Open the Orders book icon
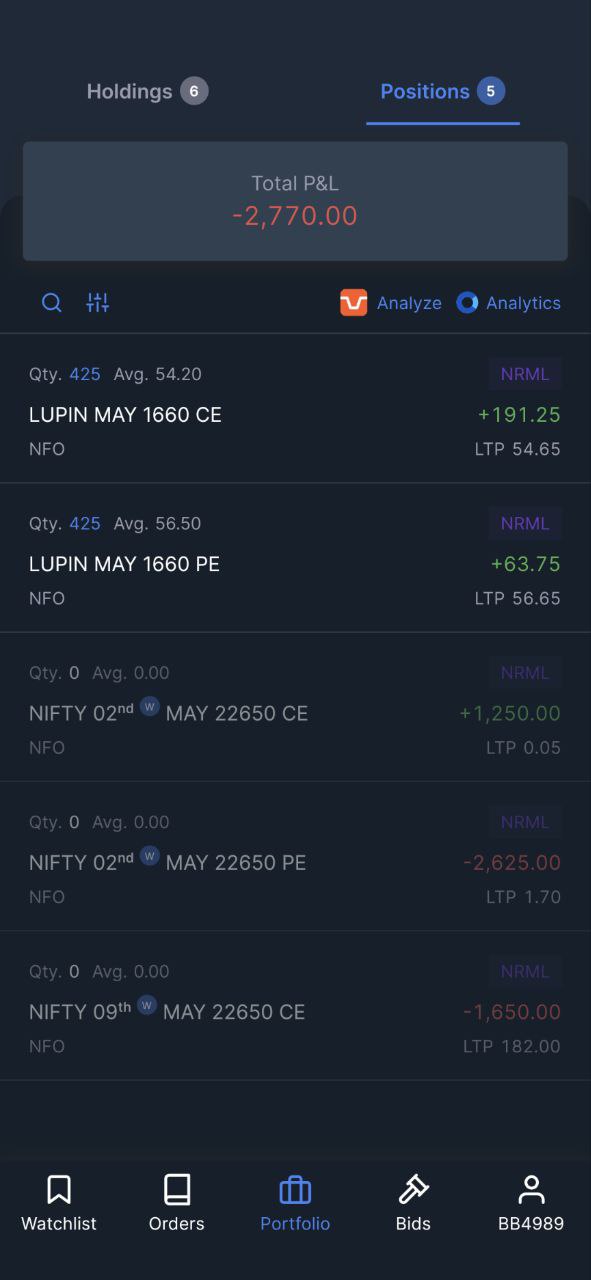The width and height of the screenshot is (591, 1280). (x=177, y=1189)
